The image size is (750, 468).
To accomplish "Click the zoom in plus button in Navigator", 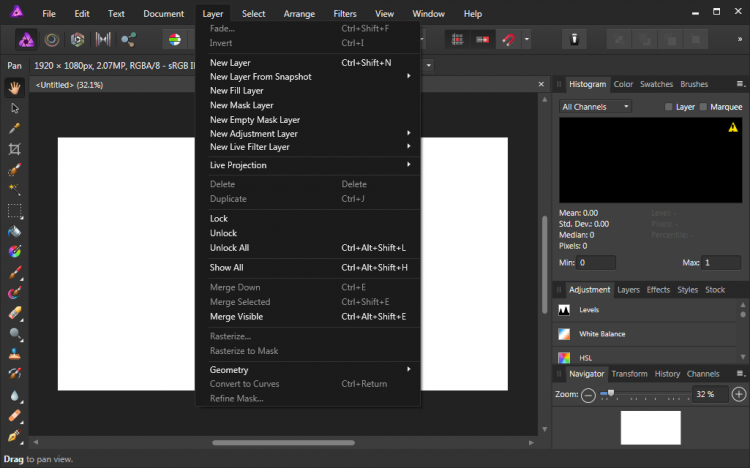I will [738, 395].
